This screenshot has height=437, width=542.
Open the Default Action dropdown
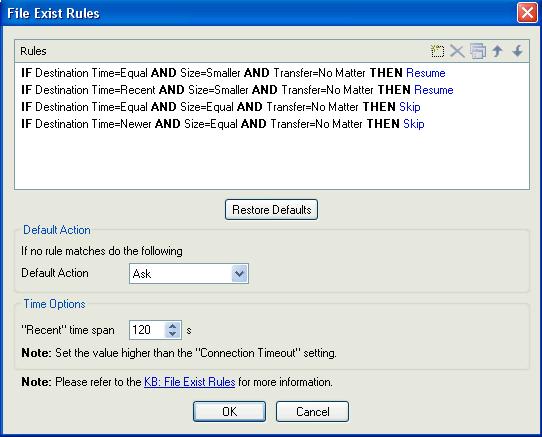point(239,273)
